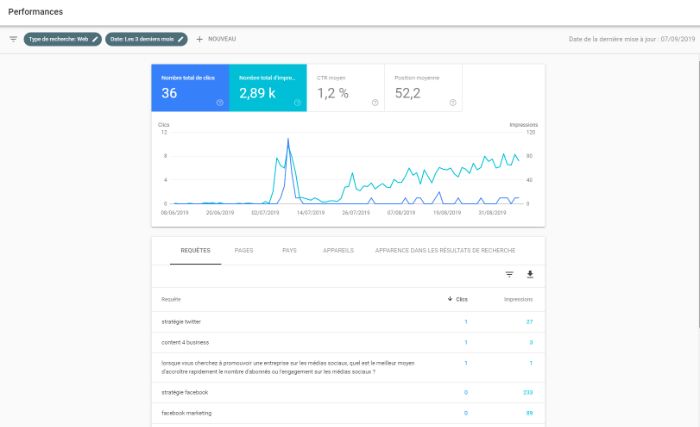This screenshot has height=427, width=700.
Task: Open the table filter icon above the query list
Action: pyautogui.click(x=509, y=274)
